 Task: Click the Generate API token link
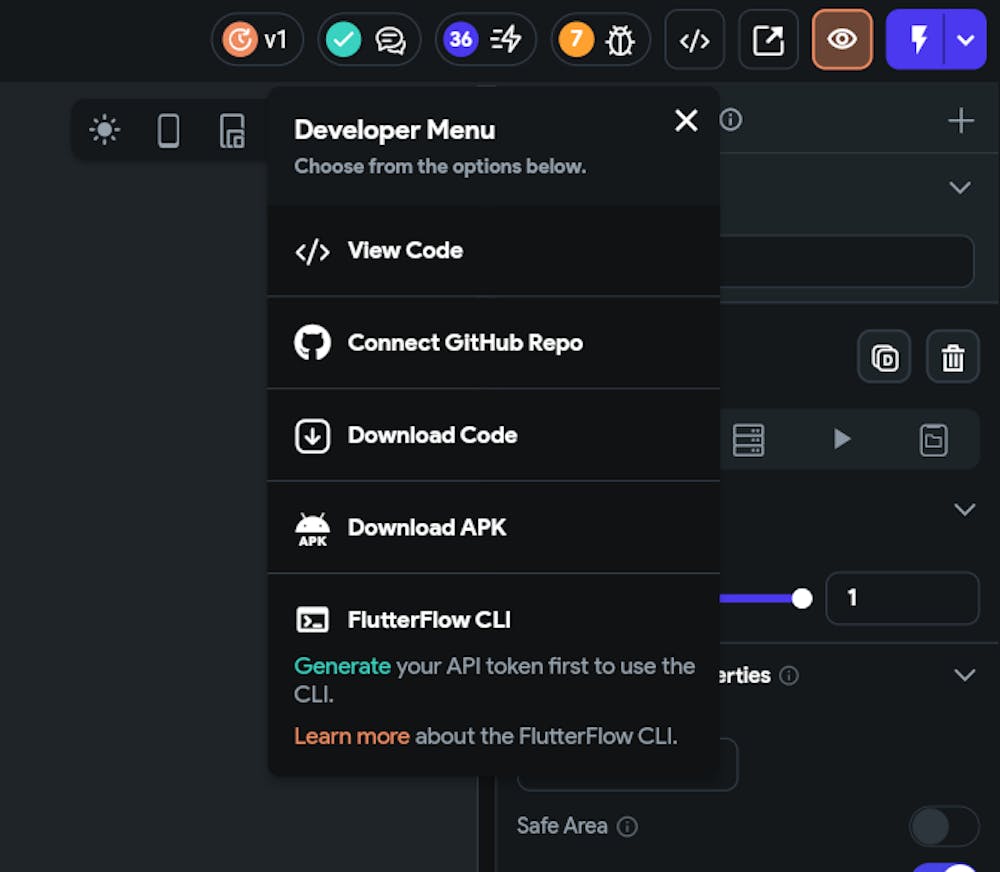coord(342,666)
